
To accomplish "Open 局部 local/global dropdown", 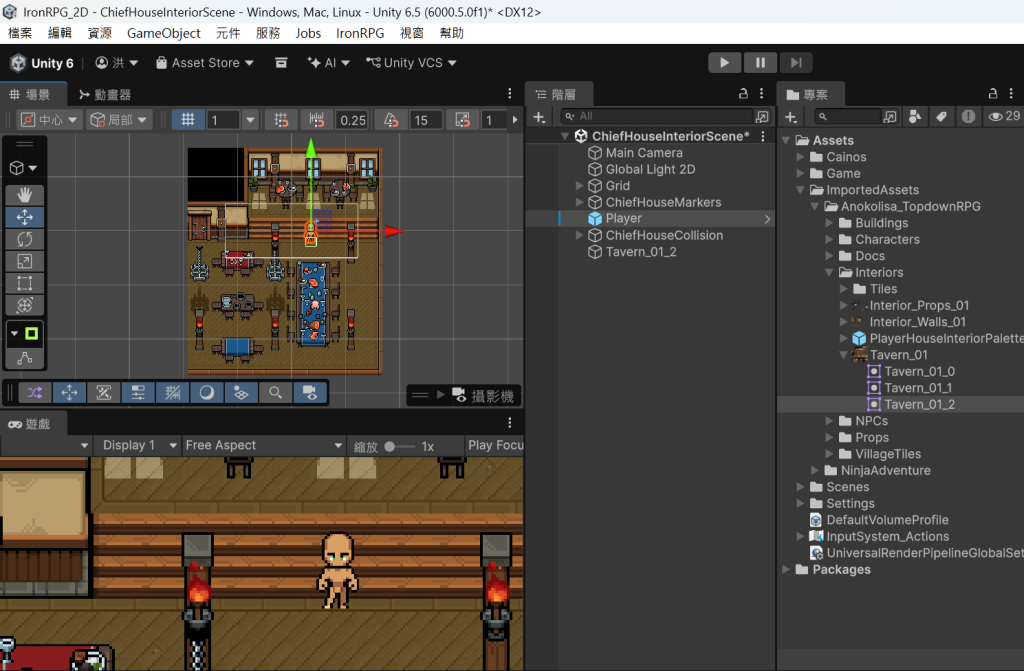I will [118, 120].
